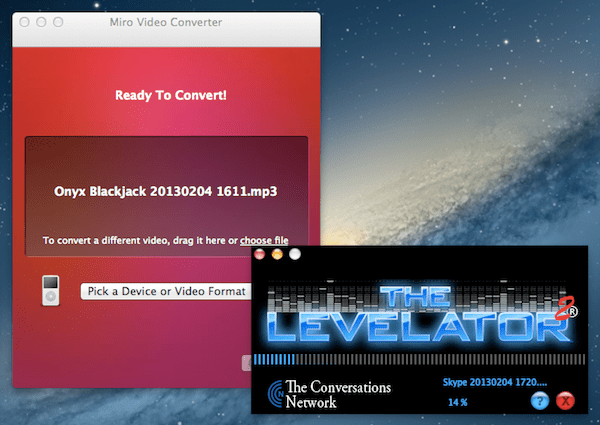This screenshot has height=425, width=600.
Task: Close the Miro Video Converter window
Action: click(x=24, y=22)
